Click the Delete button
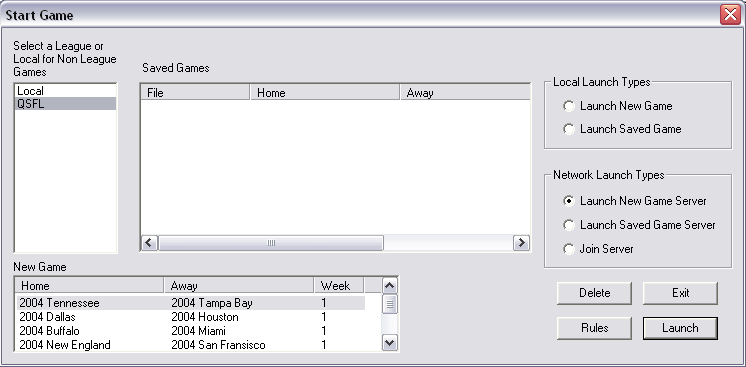This screenshot has width=746, height=367. (x=594, y=293)
